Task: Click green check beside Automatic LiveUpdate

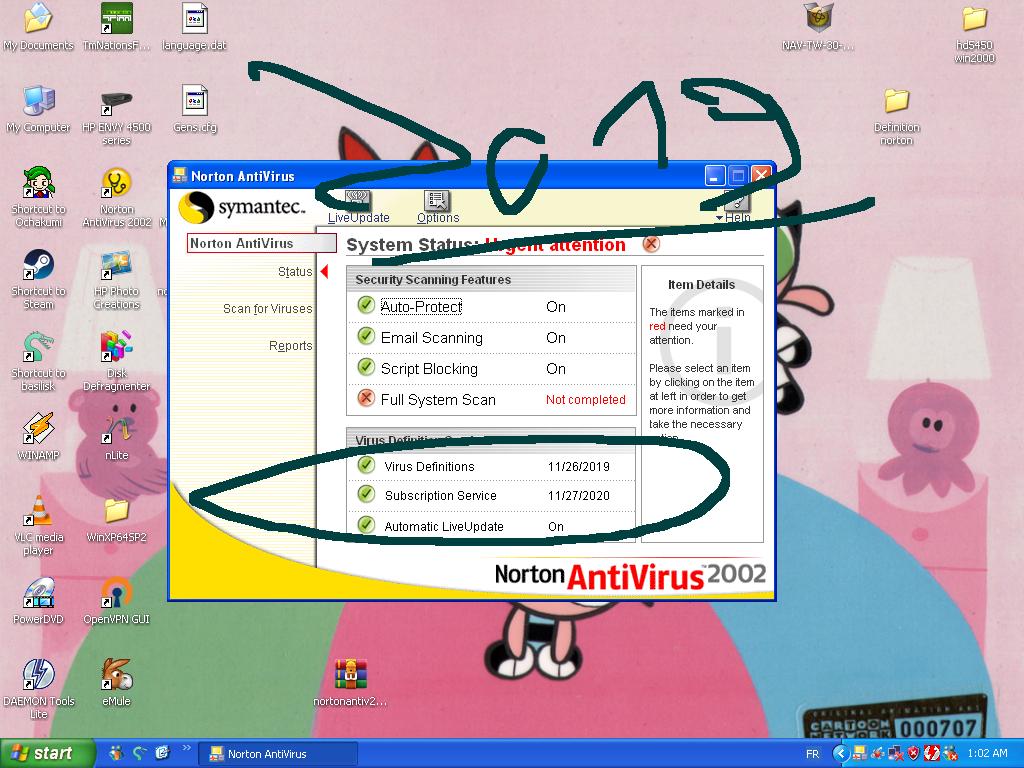Action: 366,524
